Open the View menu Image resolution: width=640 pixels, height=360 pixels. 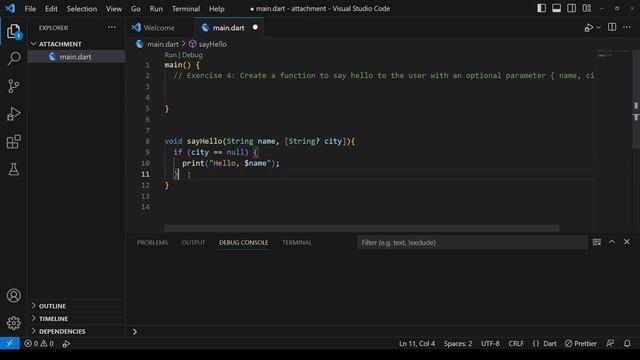click(x=114, y=9)
